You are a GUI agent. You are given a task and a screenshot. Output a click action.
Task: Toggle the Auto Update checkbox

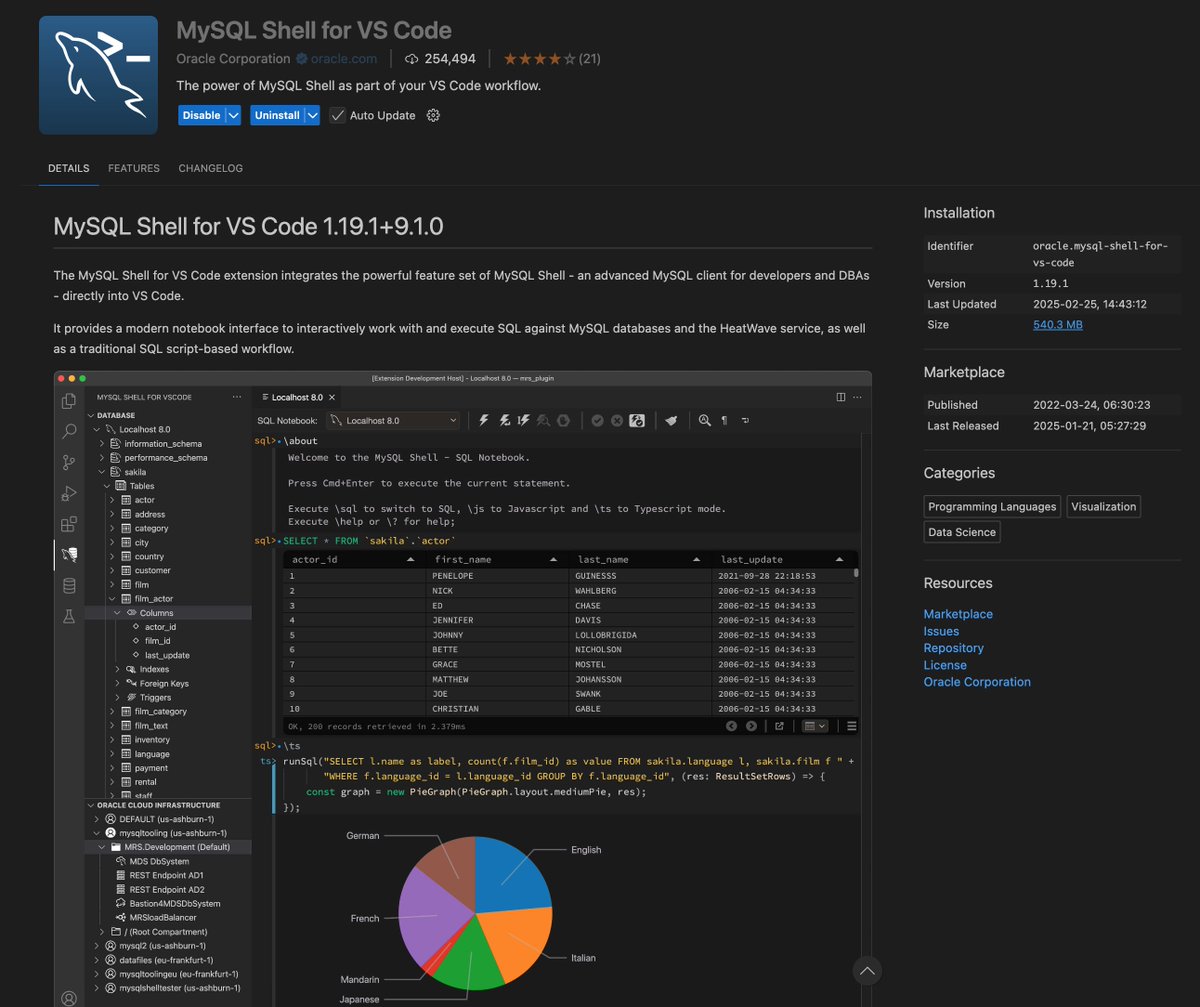pyautogui.click(x=337, y=115)
